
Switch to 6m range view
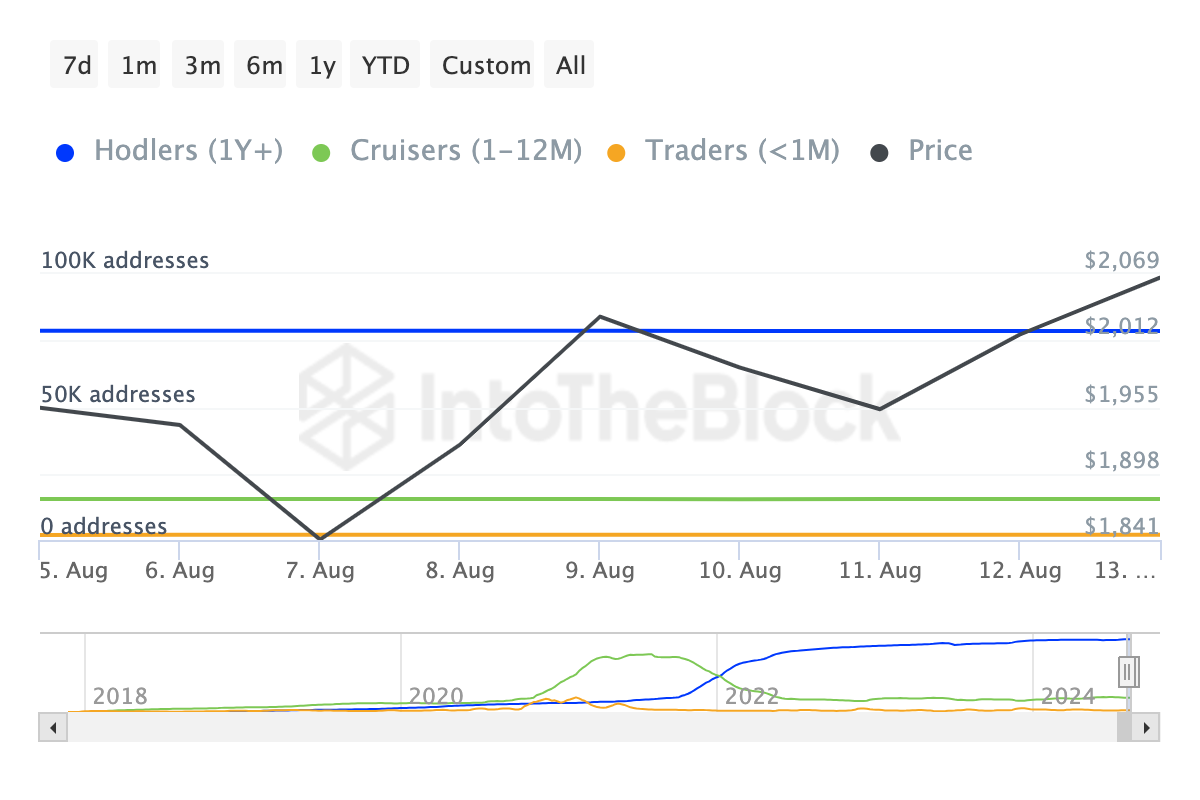[263, 65]
